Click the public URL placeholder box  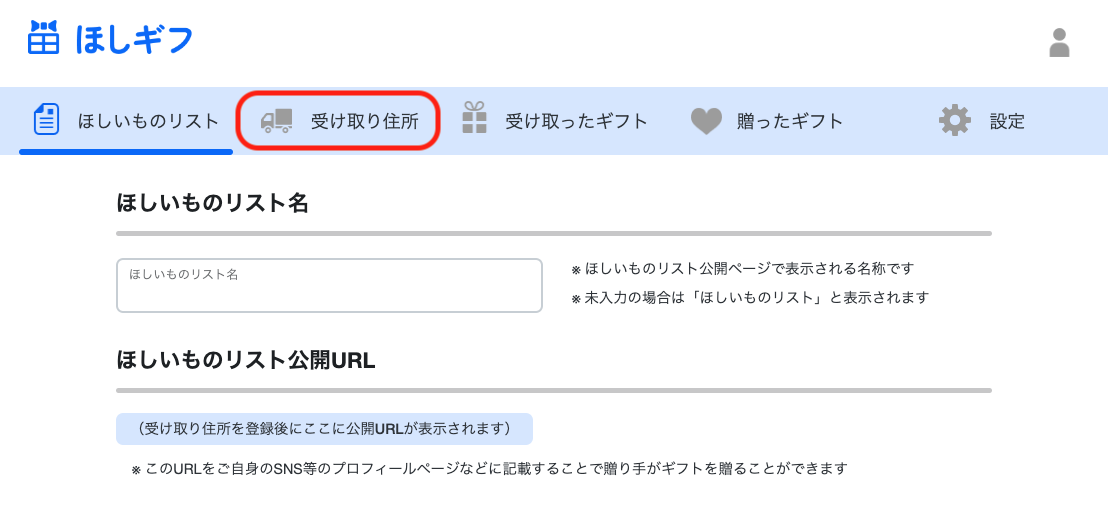pyautogui.click(x=324, y=429)
